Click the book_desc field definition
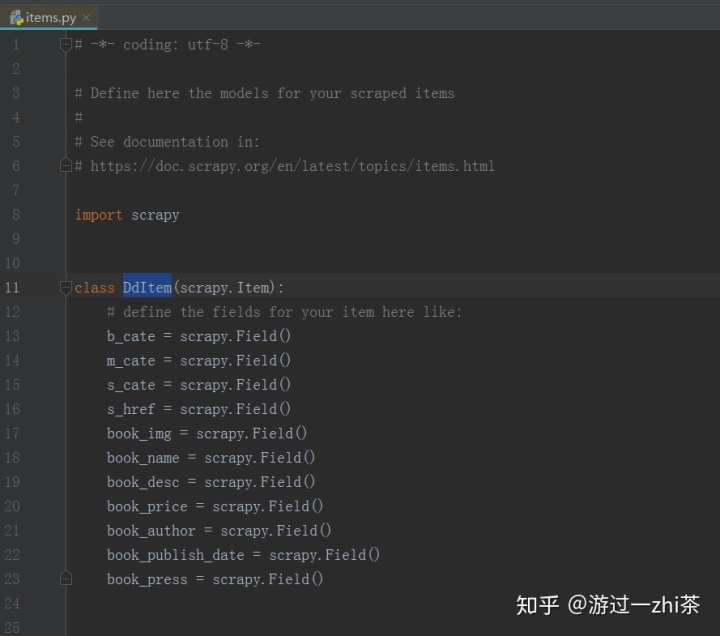The width and height of the screenshot is (720, 636). pyautogui.click(x=211, y=482)
